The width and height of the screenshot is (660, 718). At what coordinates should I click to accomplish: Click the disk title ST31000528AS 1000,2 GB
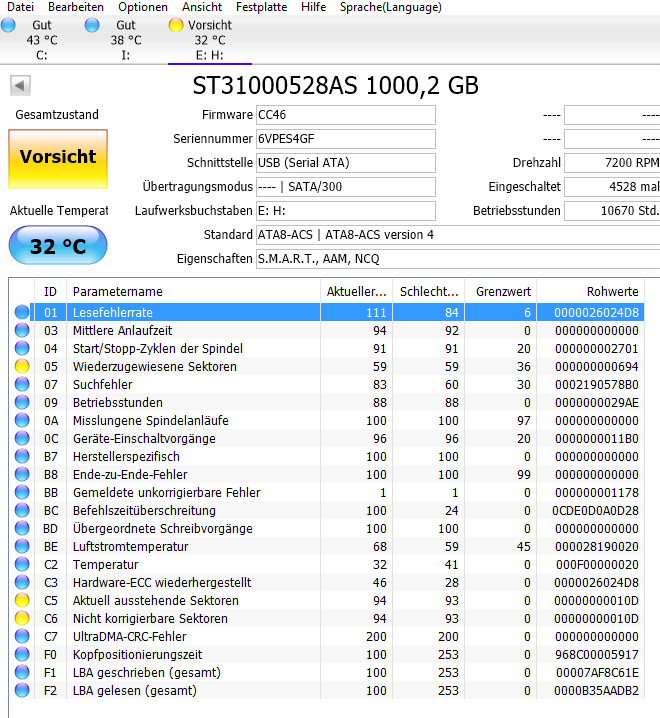click(x=335, y=86)
